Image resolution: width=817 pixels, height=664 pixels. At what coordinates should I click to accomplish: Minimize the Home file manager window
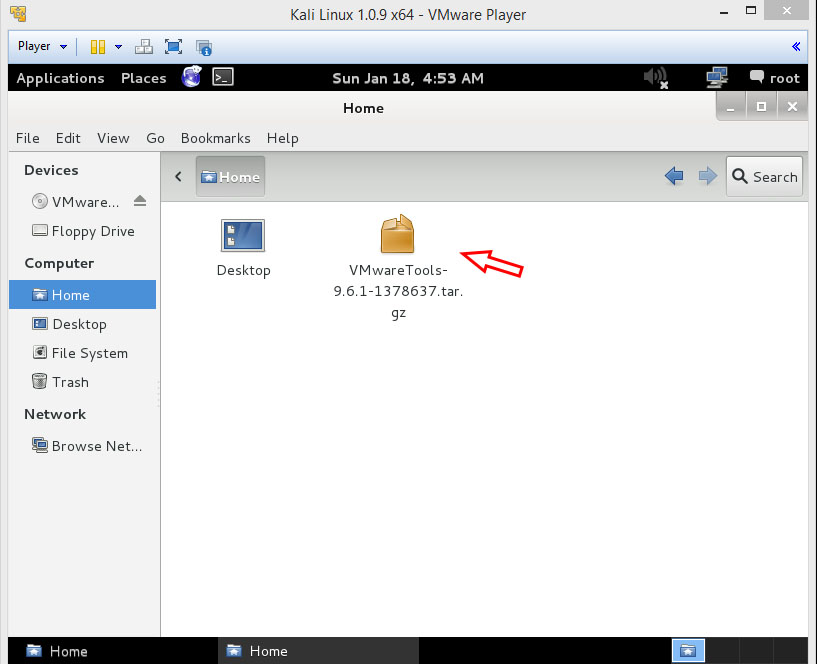click(731, 107)
